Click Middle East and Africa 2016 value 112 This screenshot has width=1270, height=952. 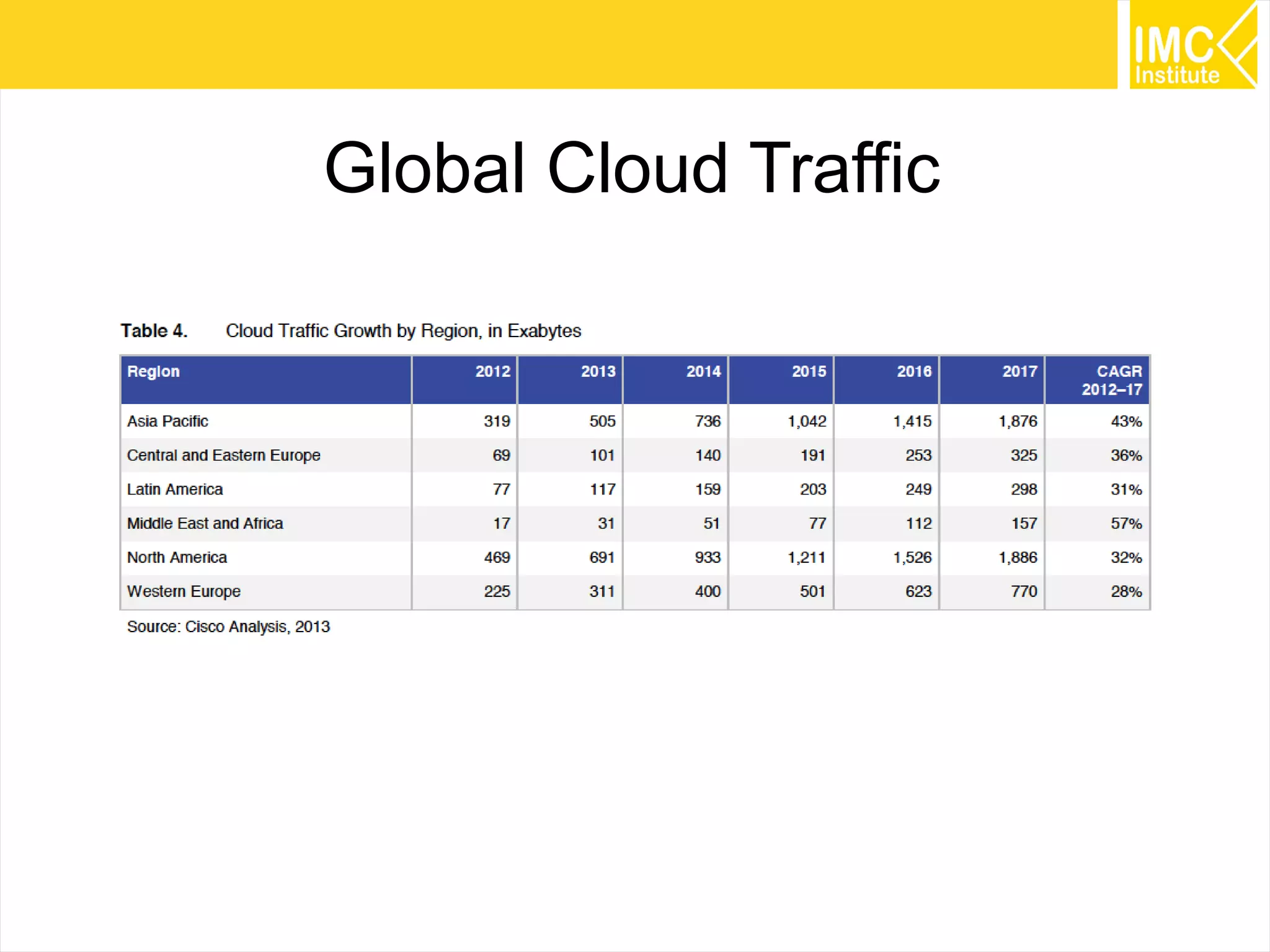[x=919, y=524]
